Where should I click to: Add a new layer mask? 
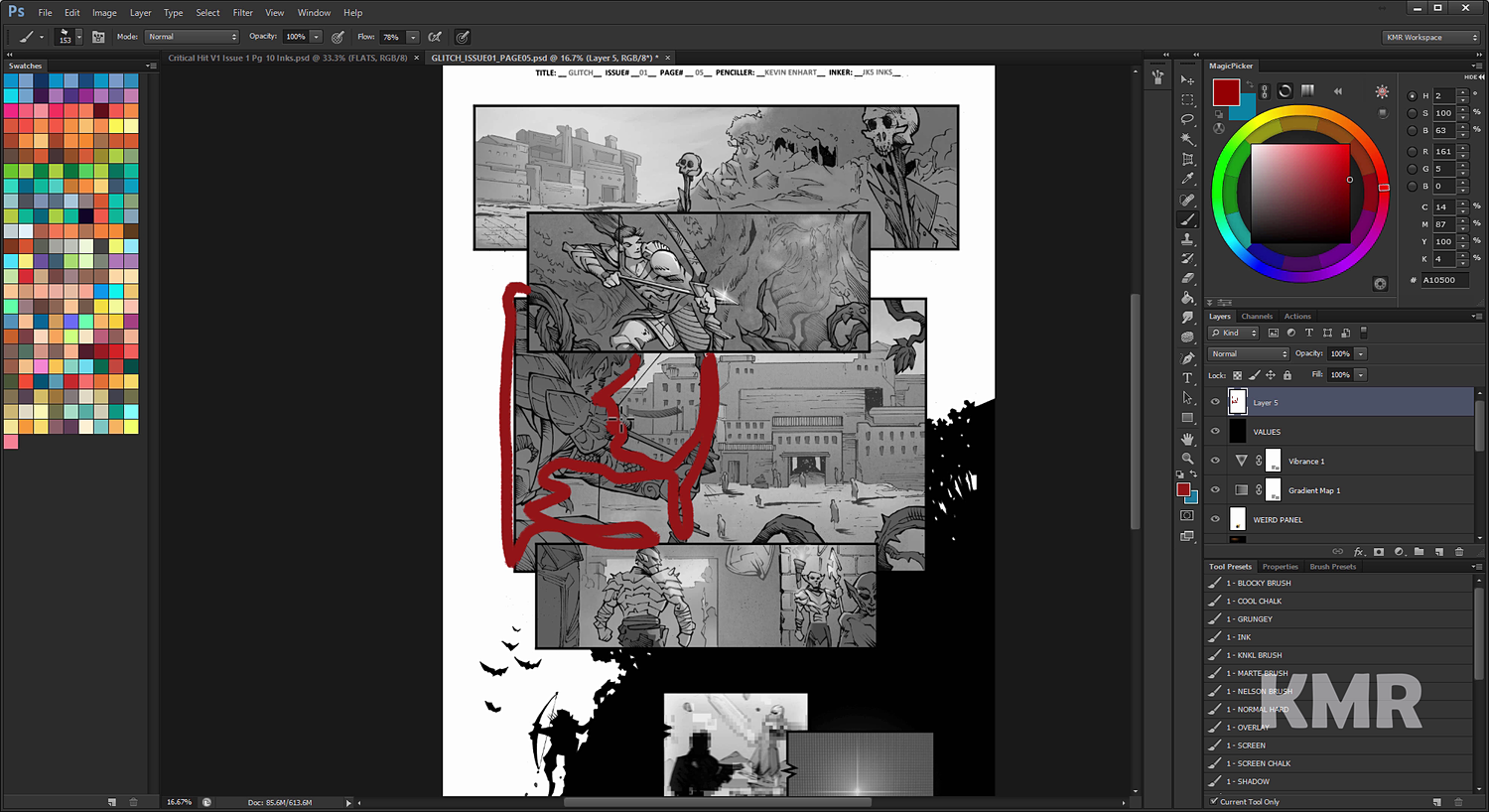coord(1379,551)
